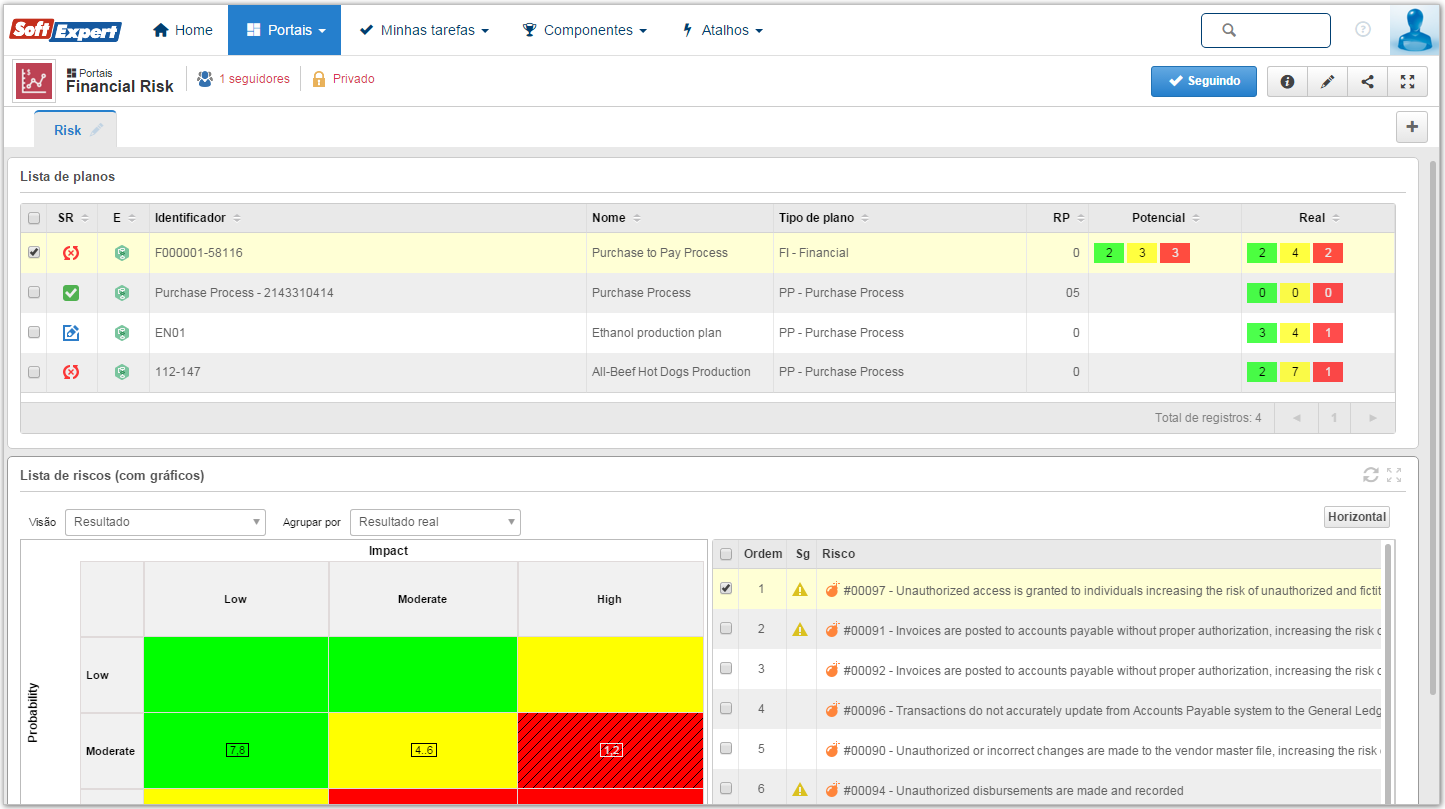Click the Seguindo button
The image size is (1445, 809).
(x=1203, y=82)
